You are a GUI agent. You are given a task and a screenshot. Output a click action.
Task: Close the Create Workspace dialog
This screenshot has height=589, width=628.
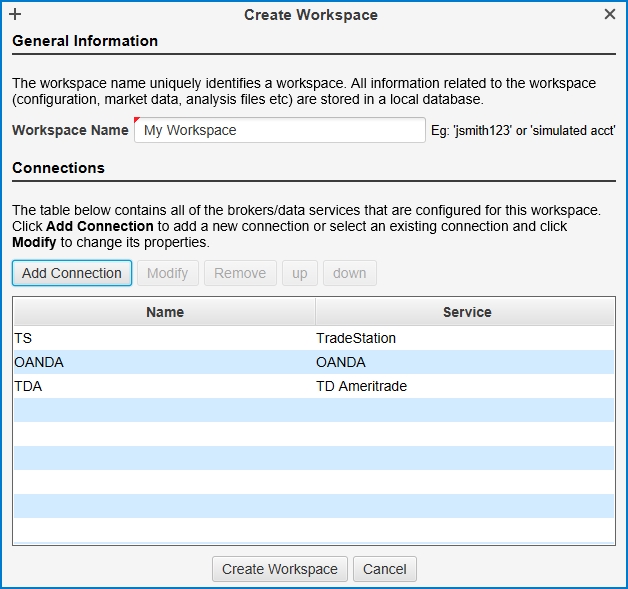pyautogui.click(x=610, y=15)
